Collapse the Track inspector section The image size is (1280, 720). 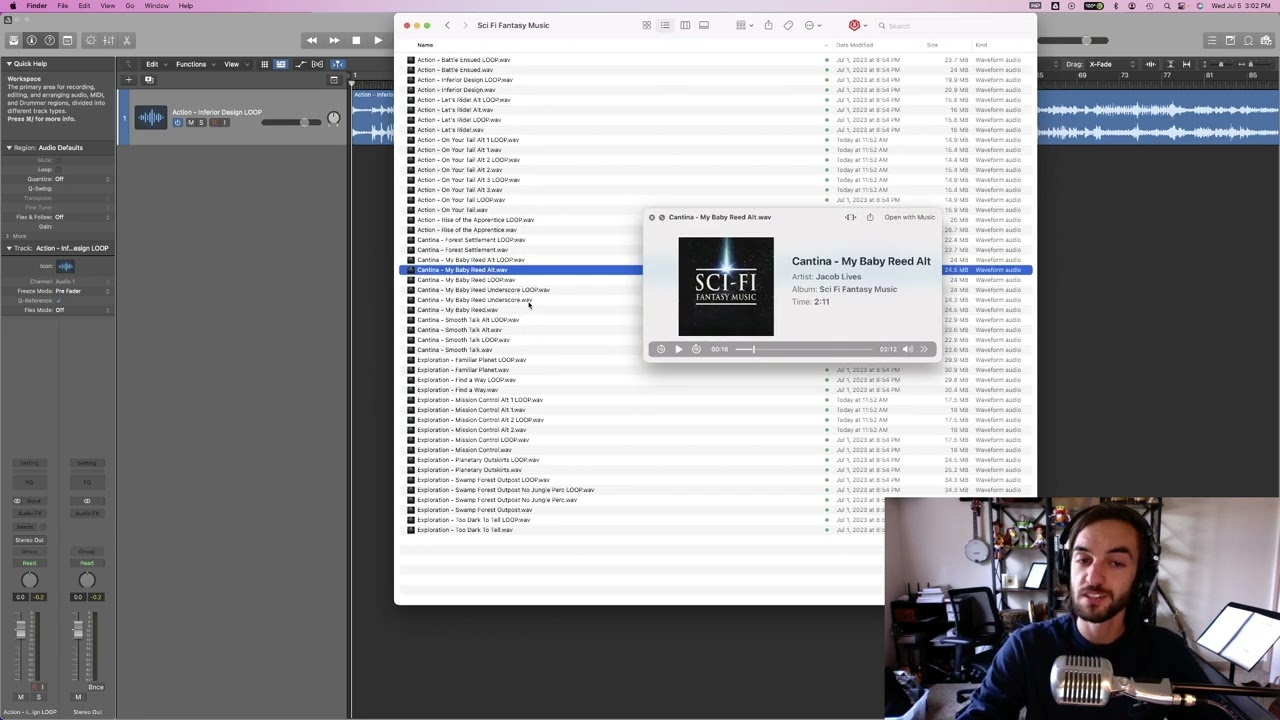coord(9,248)
